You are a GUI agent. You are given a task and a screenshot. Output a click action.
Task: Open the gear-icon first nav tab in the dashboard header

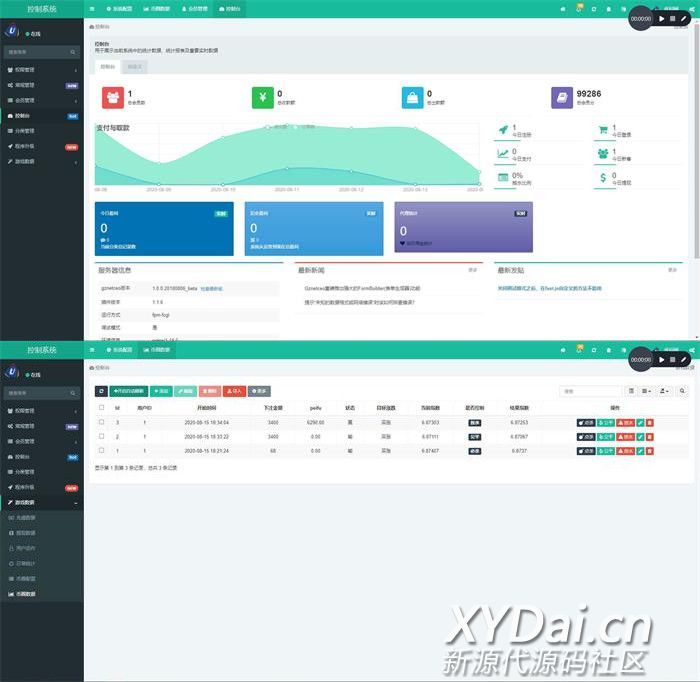pyautogui.click(x=119, y=9)
